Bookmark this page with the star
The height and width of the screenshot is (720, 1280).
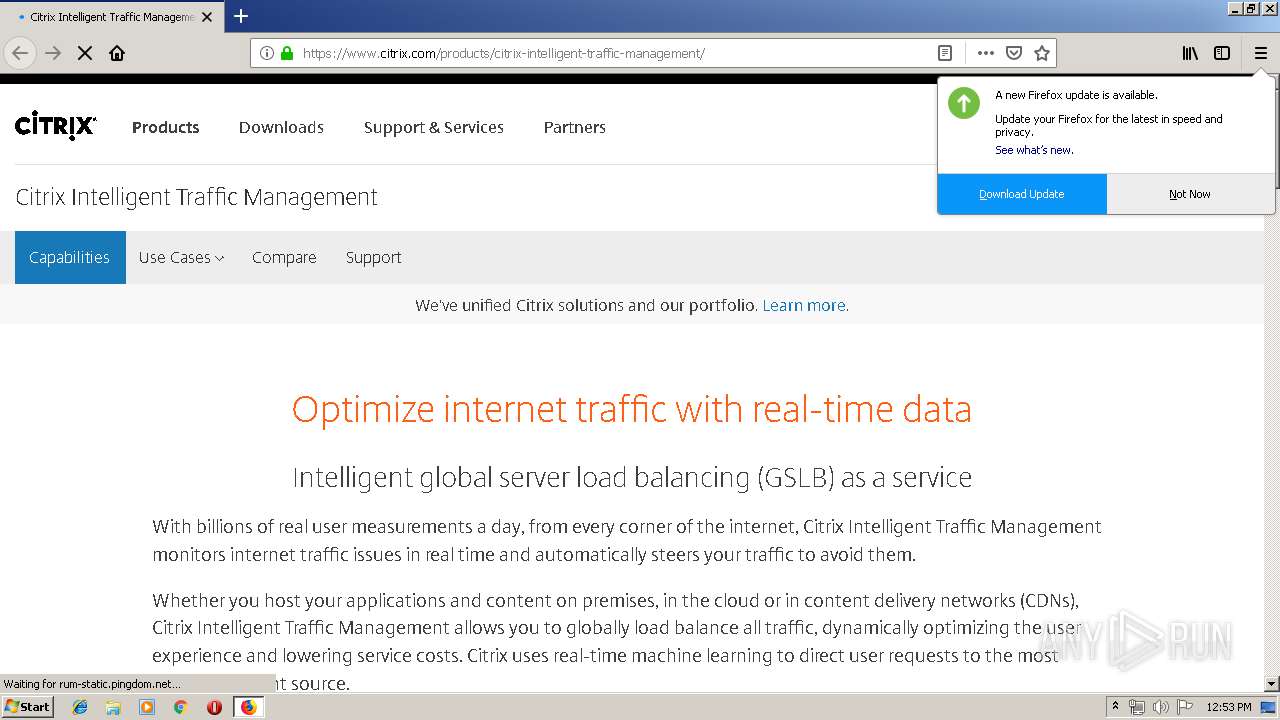pos(1042,53)
